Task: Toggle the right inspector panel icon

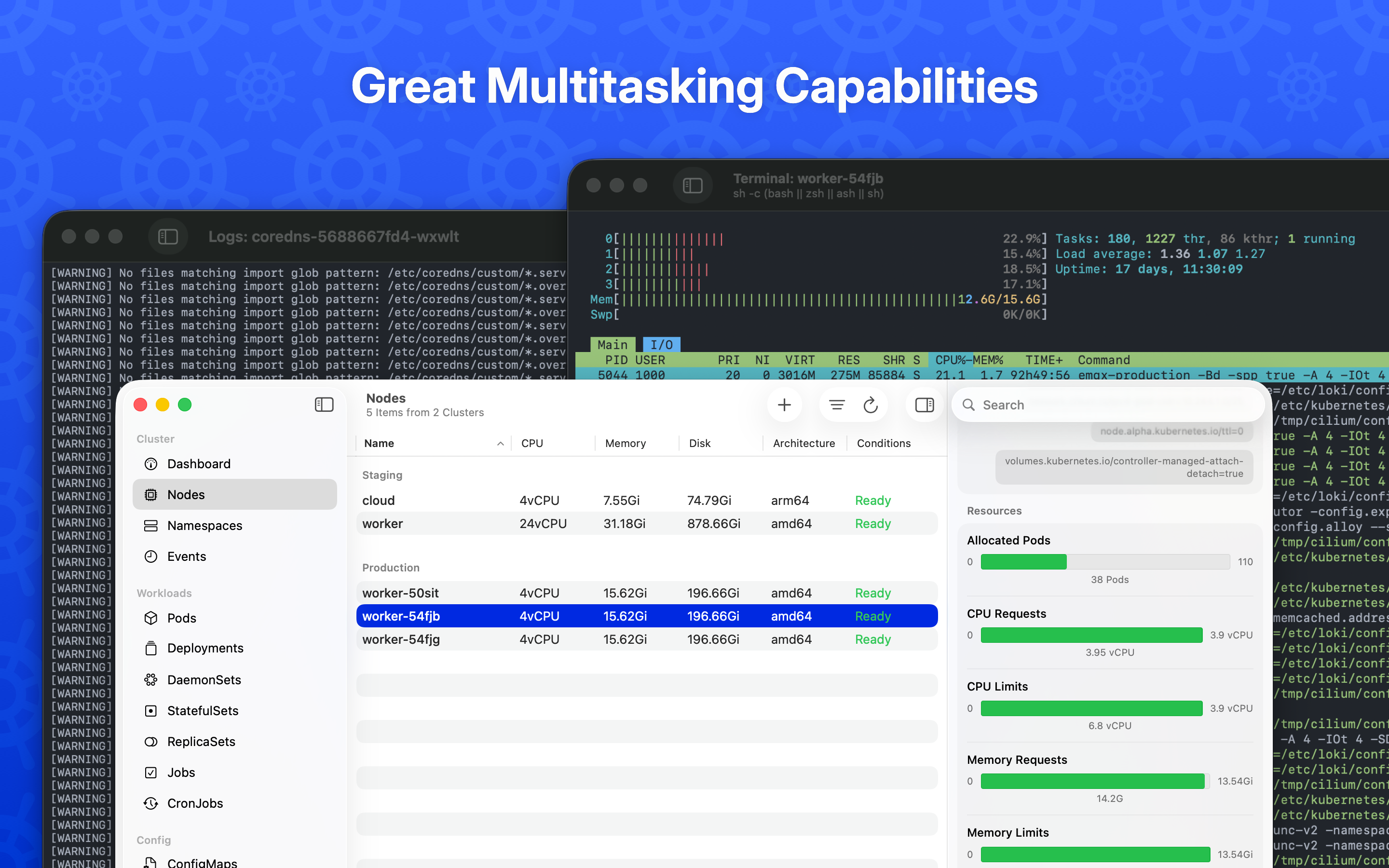Action: coord(924,405)
